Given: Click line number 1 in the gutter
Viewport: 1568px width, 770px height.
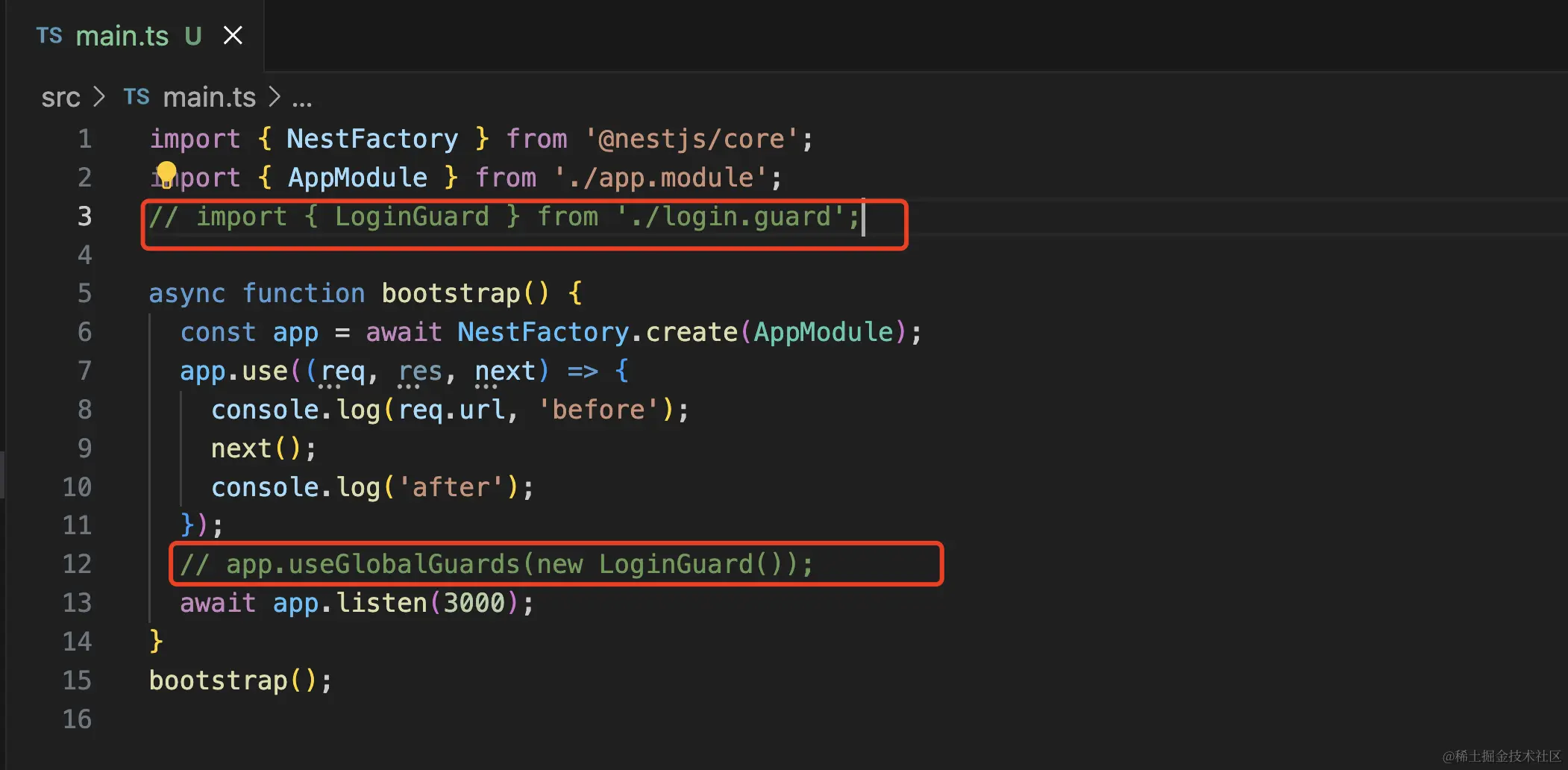Looking at the screenshot, I should [85, 139].
